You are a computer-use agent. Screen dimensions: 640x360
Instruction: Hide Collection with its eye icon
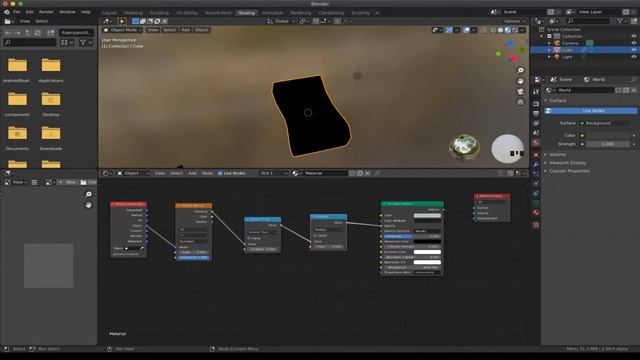tap(634, 36)
